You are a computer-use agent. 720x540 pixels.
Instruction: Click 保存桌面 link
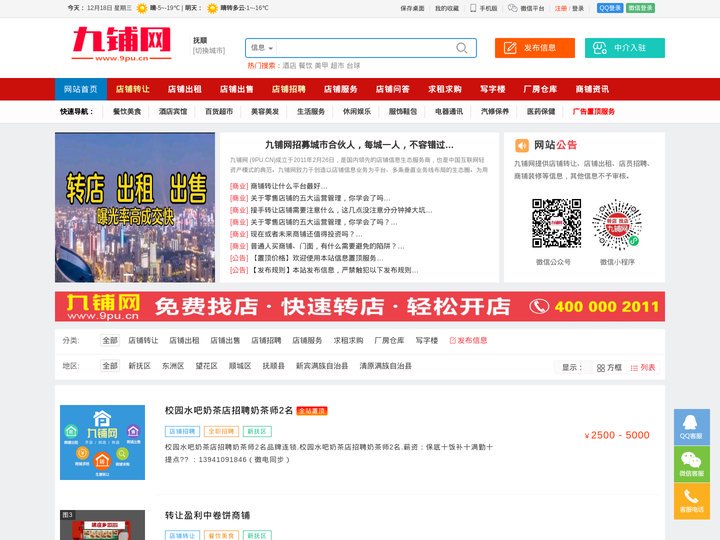pos(412,8)
